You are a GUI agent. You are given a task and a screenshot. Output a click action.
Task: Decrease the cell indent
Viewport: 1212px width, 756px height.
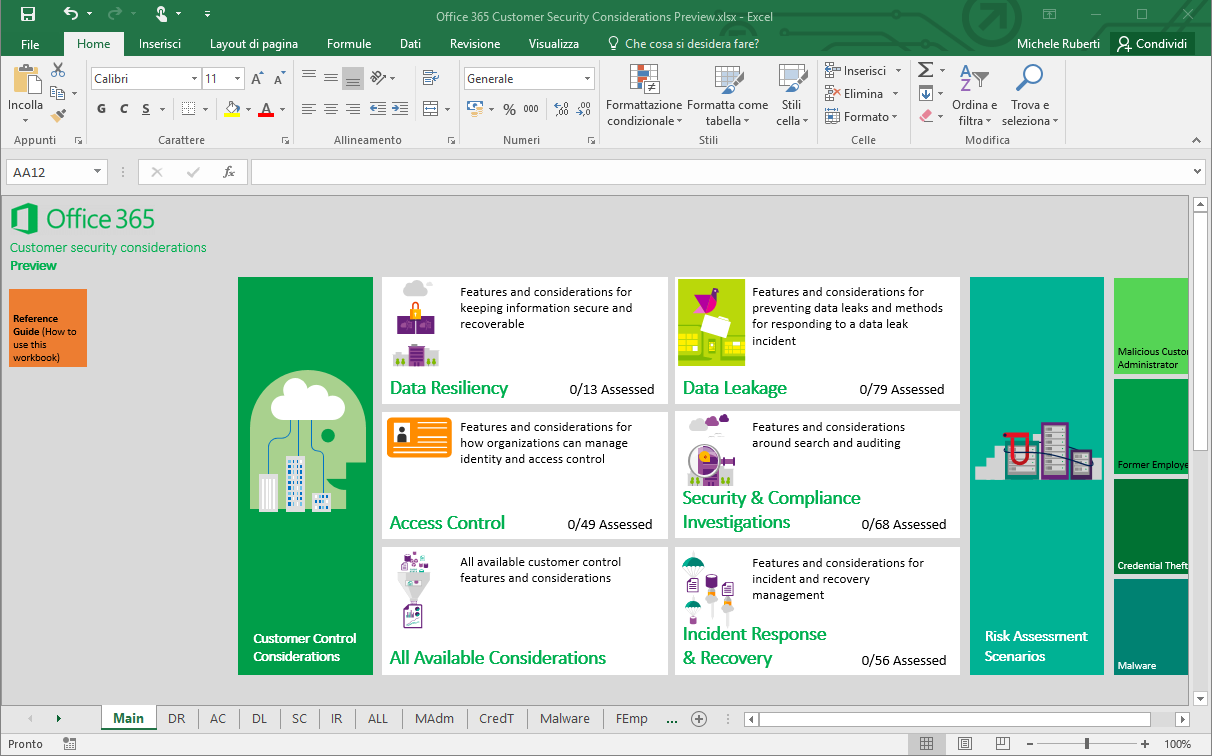(x=377, y=109)
